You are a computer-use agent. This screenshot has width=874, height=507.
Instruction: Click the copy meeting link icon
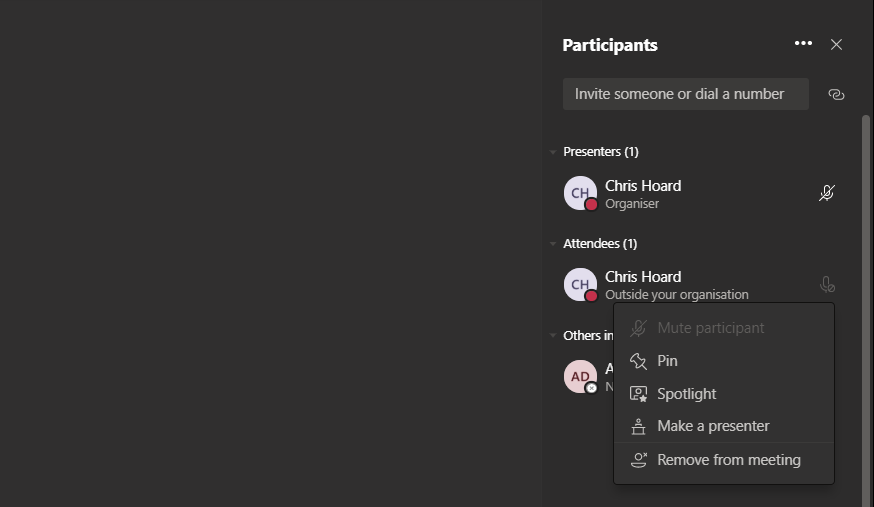point(837,94)
